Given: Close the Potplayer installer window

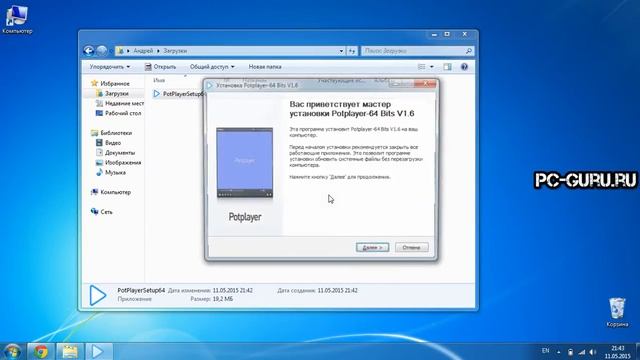Looking at the screenshot, I should click(425, 84).
